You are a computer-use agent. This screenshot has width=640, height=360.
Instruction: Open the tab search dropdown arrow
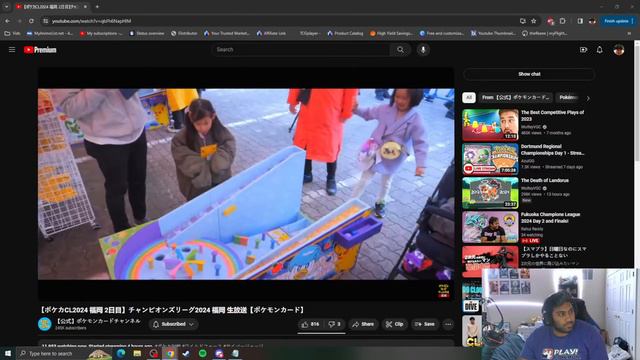7,7
